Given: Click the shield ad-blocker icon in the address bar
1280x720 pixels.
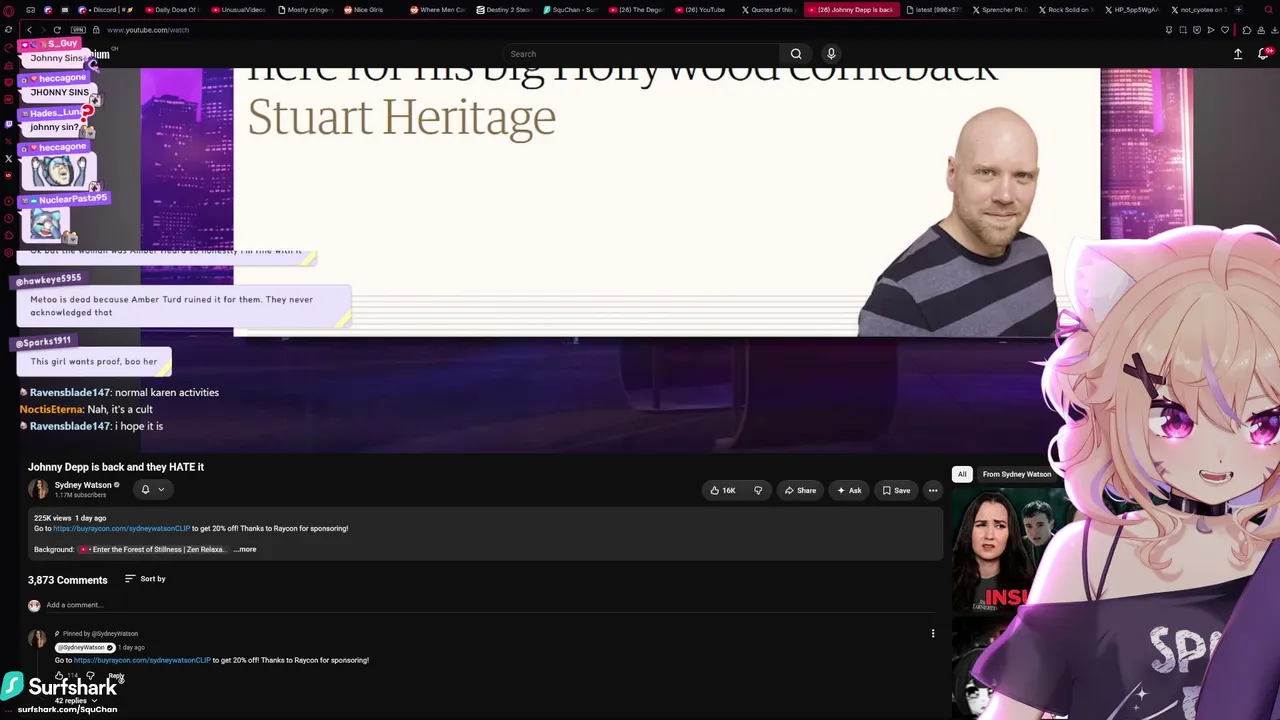Looking at the screenshot, I should coord(1197,30).
